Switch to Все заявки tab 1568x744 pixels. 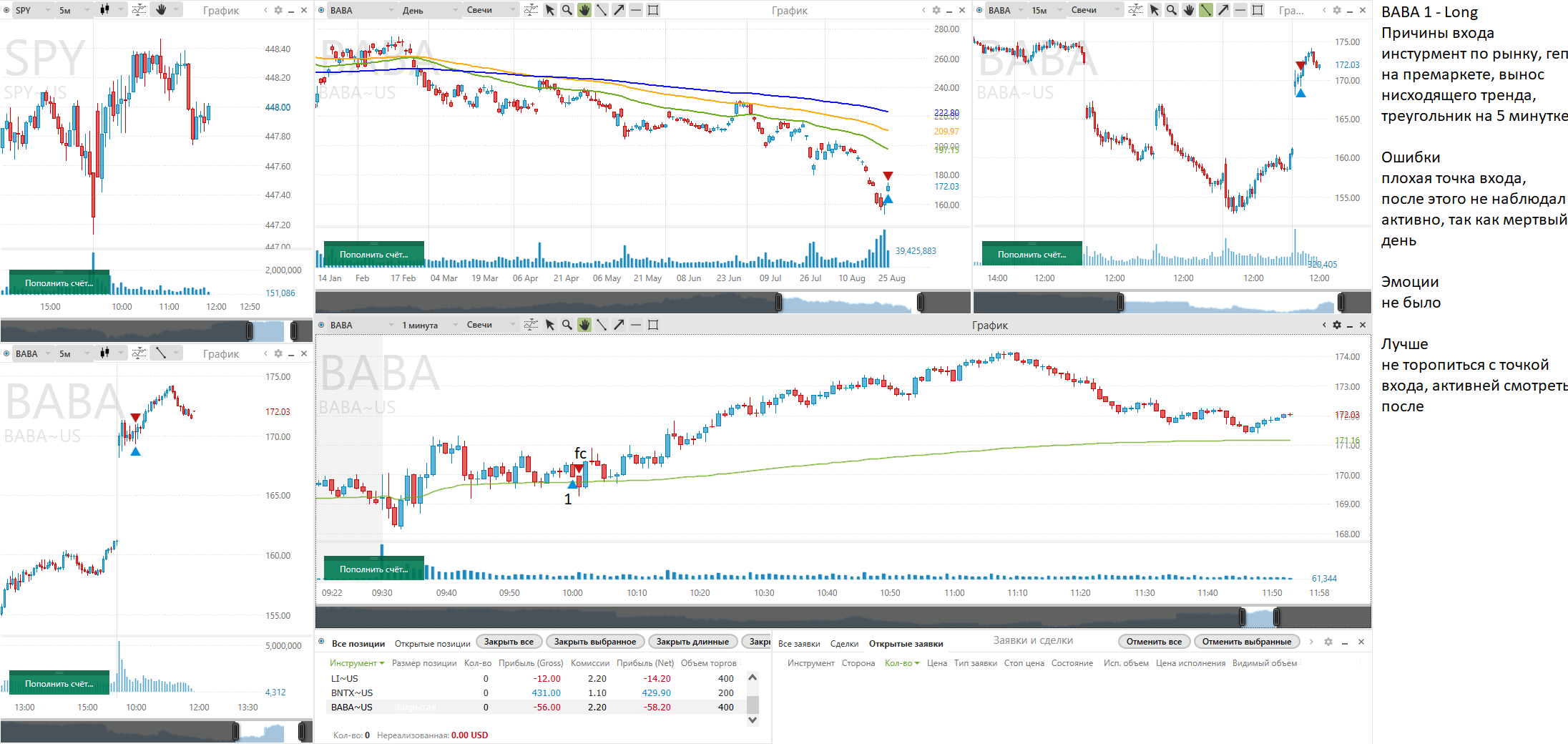click(799, 643)
